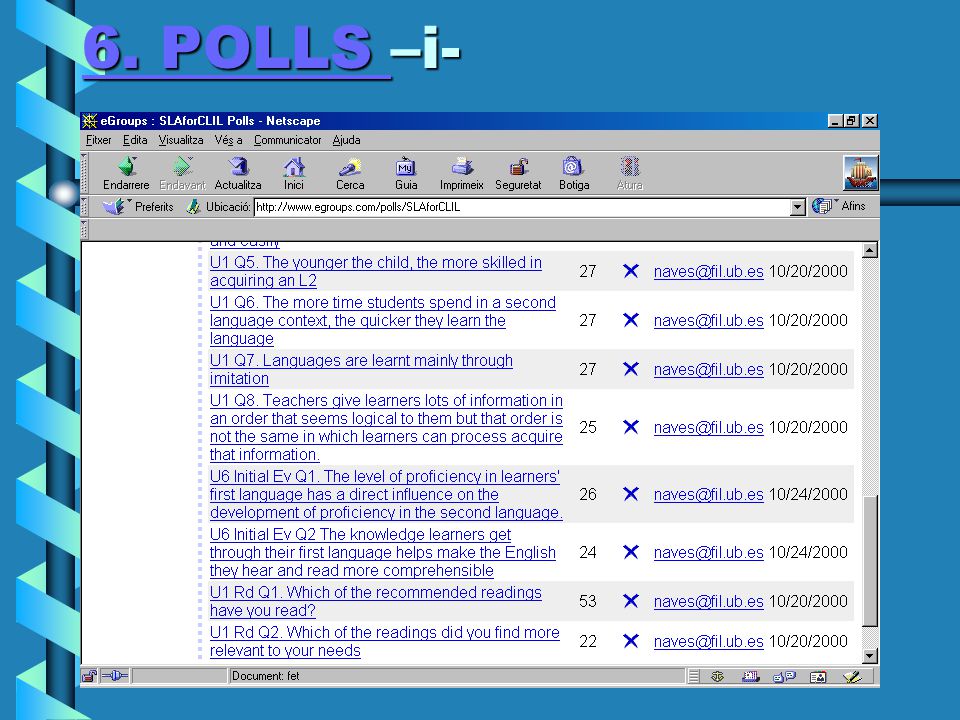The image size is (960, 720).
Task: Click naves@fil.ub.es email in U1 Q5 row
Action: point(708,271)
